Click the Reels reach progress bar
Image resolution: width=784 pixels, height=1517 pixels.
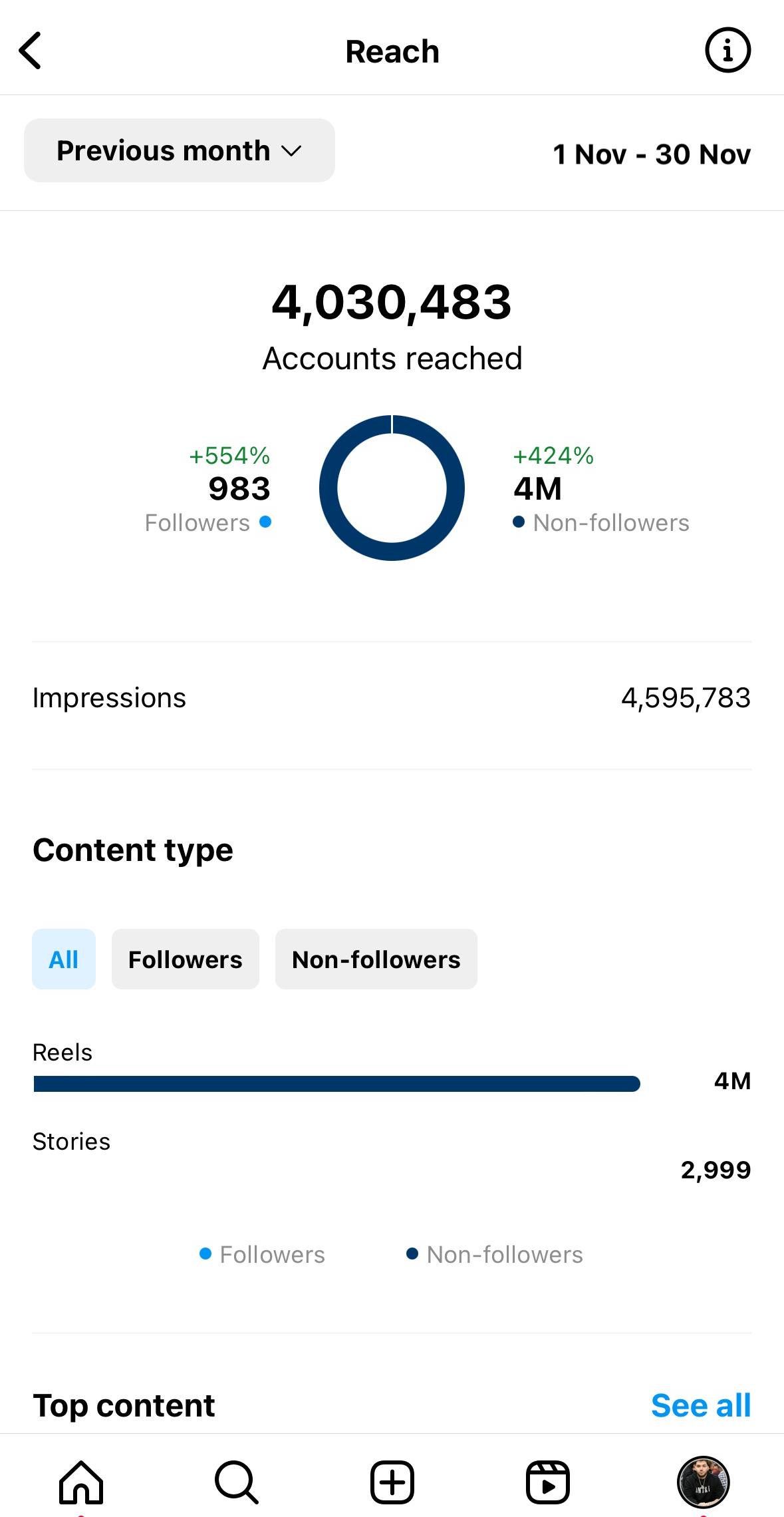click(x=336, y=1084)
